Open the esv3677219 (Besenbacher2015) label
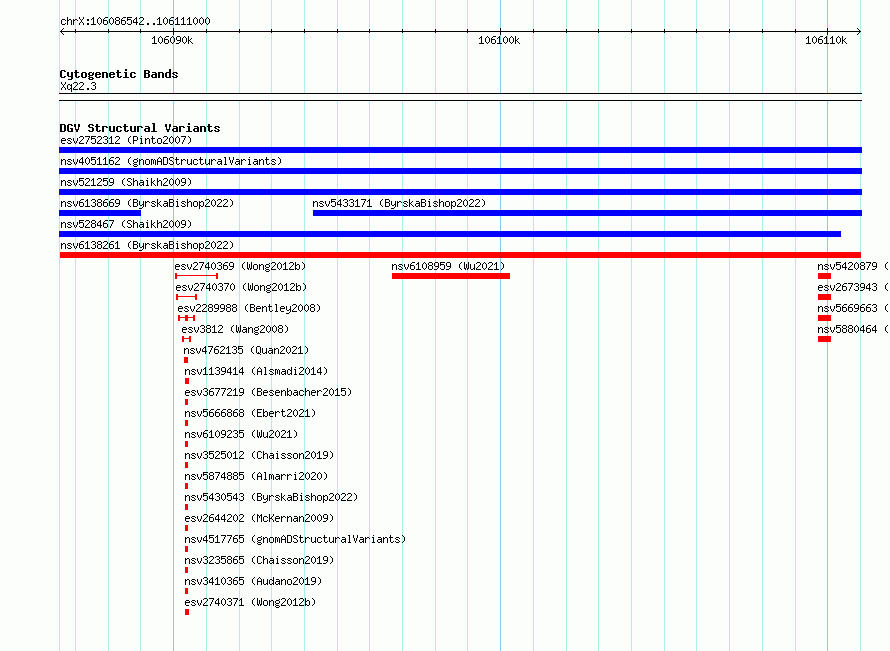Screen dimensions: 890x651 (x=268, y=392)
